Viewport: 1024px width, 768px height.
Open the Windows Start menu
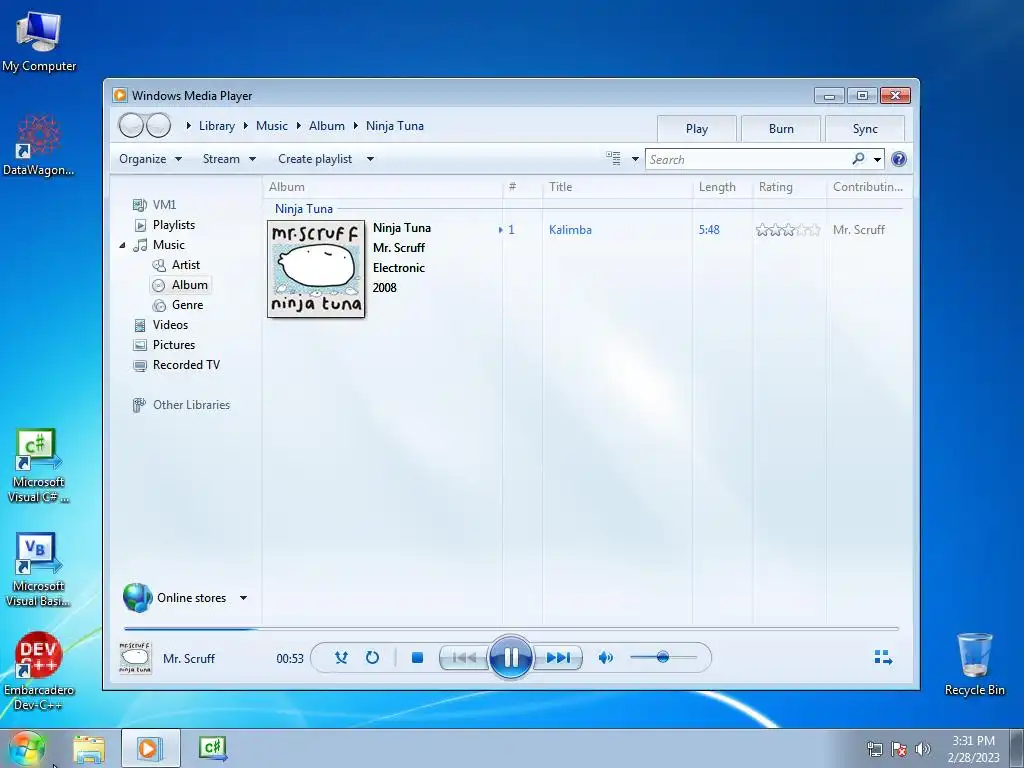click(x=26, y=748)
